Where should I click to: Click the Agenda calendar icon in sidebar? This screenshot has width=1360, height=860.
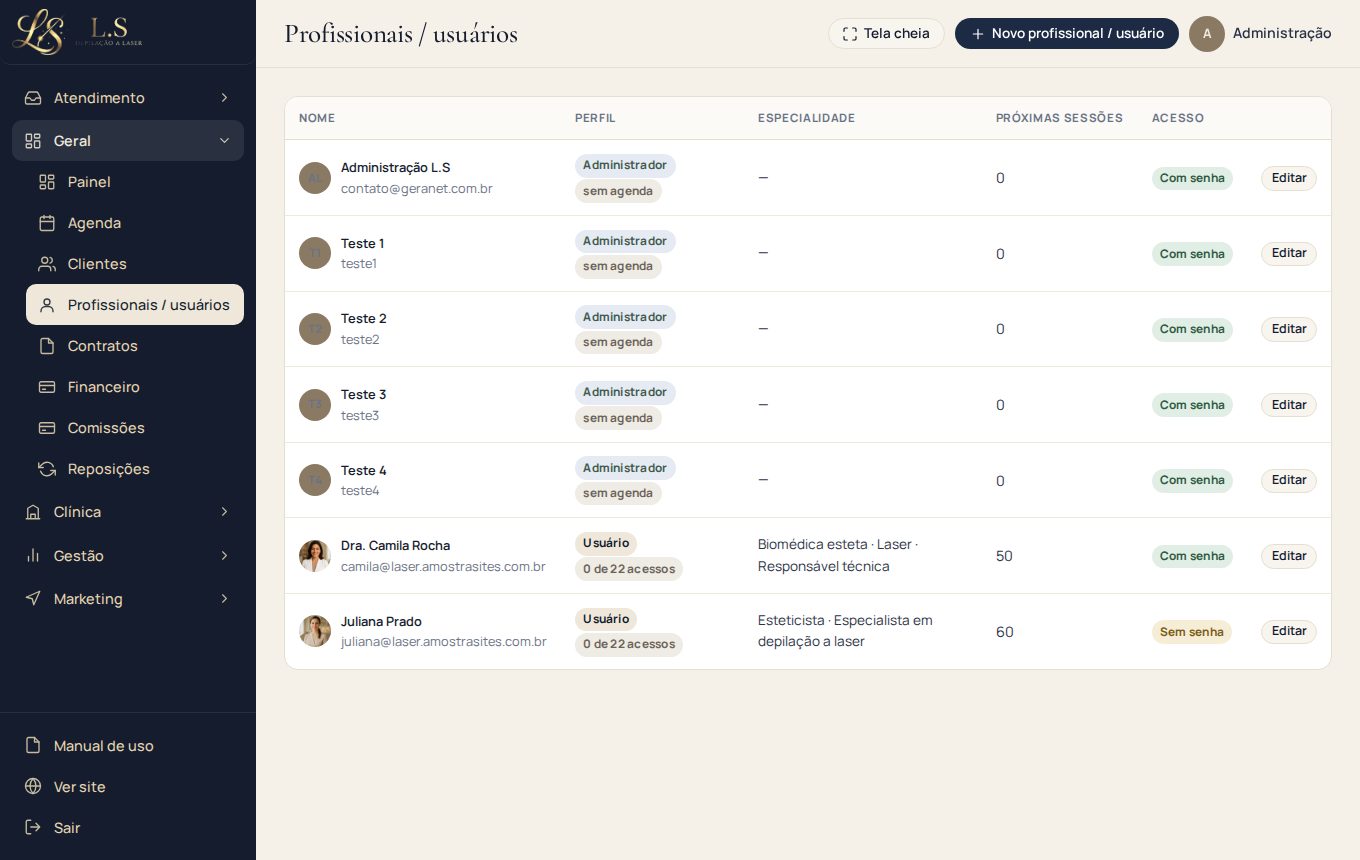coord(47,223)
